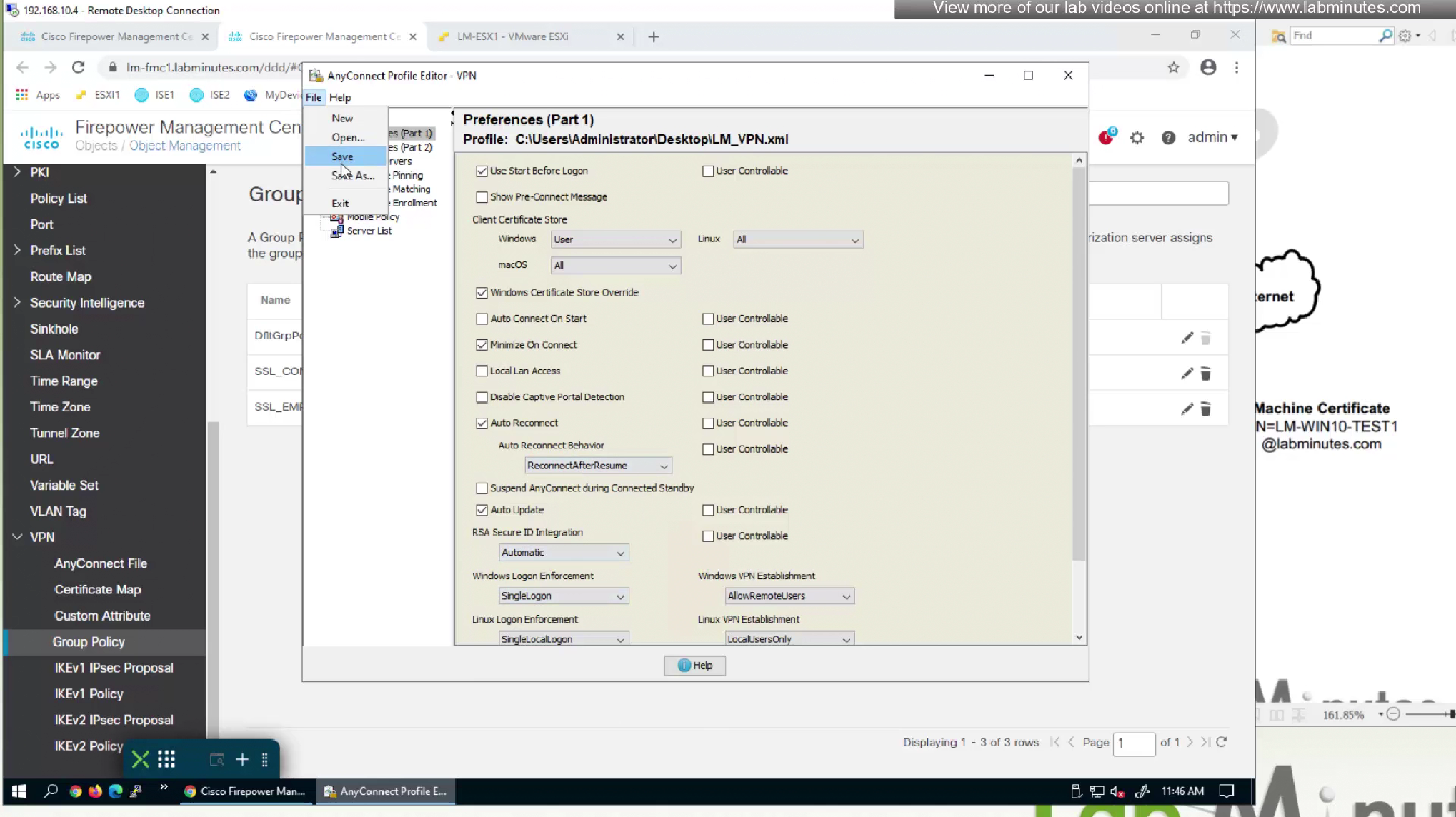This screenshot has width=1456, height=817.
Task: Open Windows Start menu
Action: [19, 791]
